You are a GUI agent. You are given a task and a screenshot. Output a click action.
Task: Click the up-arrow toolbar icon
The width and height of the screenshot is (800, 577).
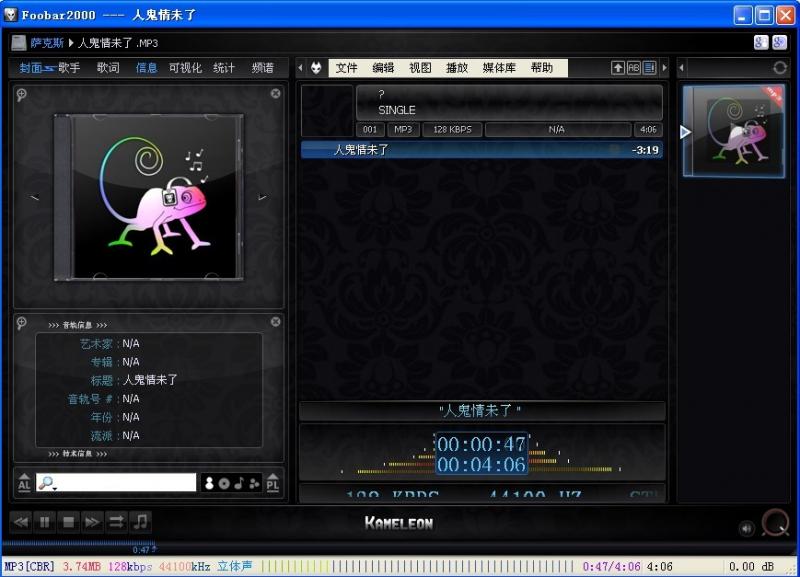pyautogui.click(x=618, y=68)
